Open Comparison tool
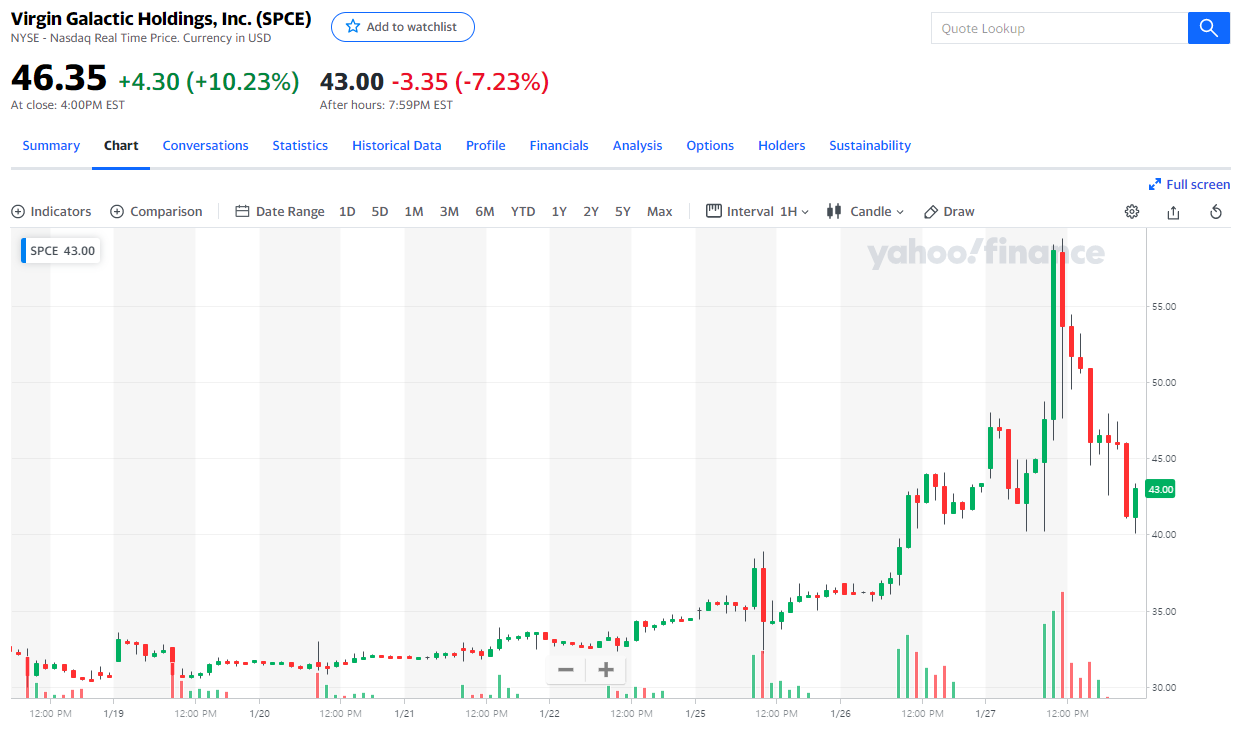 pos(156,212)
